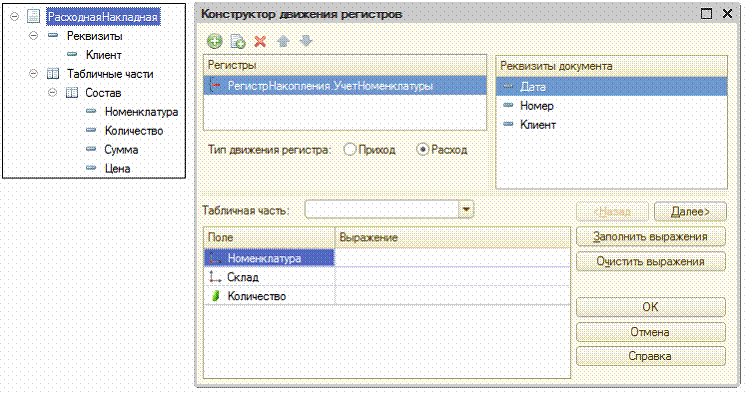Click the Заполнить выражения button
Viewport: 746px width, 393px height.
click(x=651, y=236)
